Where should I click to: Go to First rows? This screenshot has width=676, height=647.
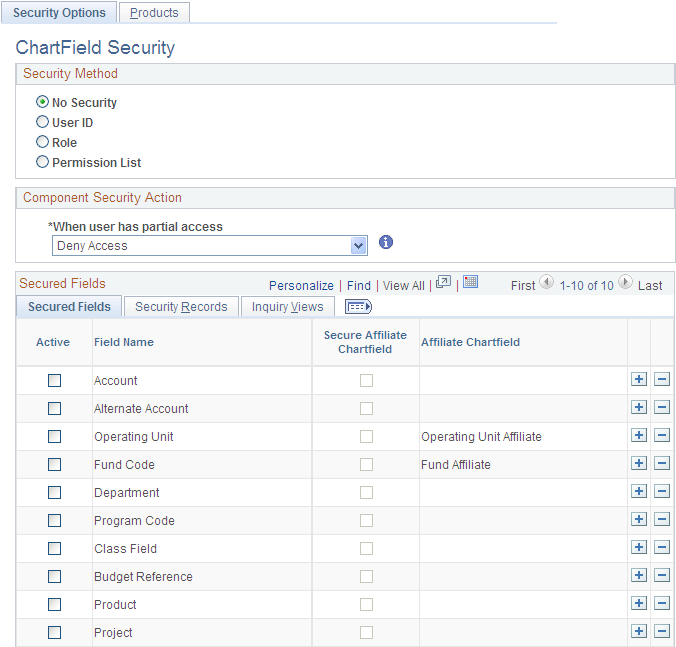[x=523, y=285]
